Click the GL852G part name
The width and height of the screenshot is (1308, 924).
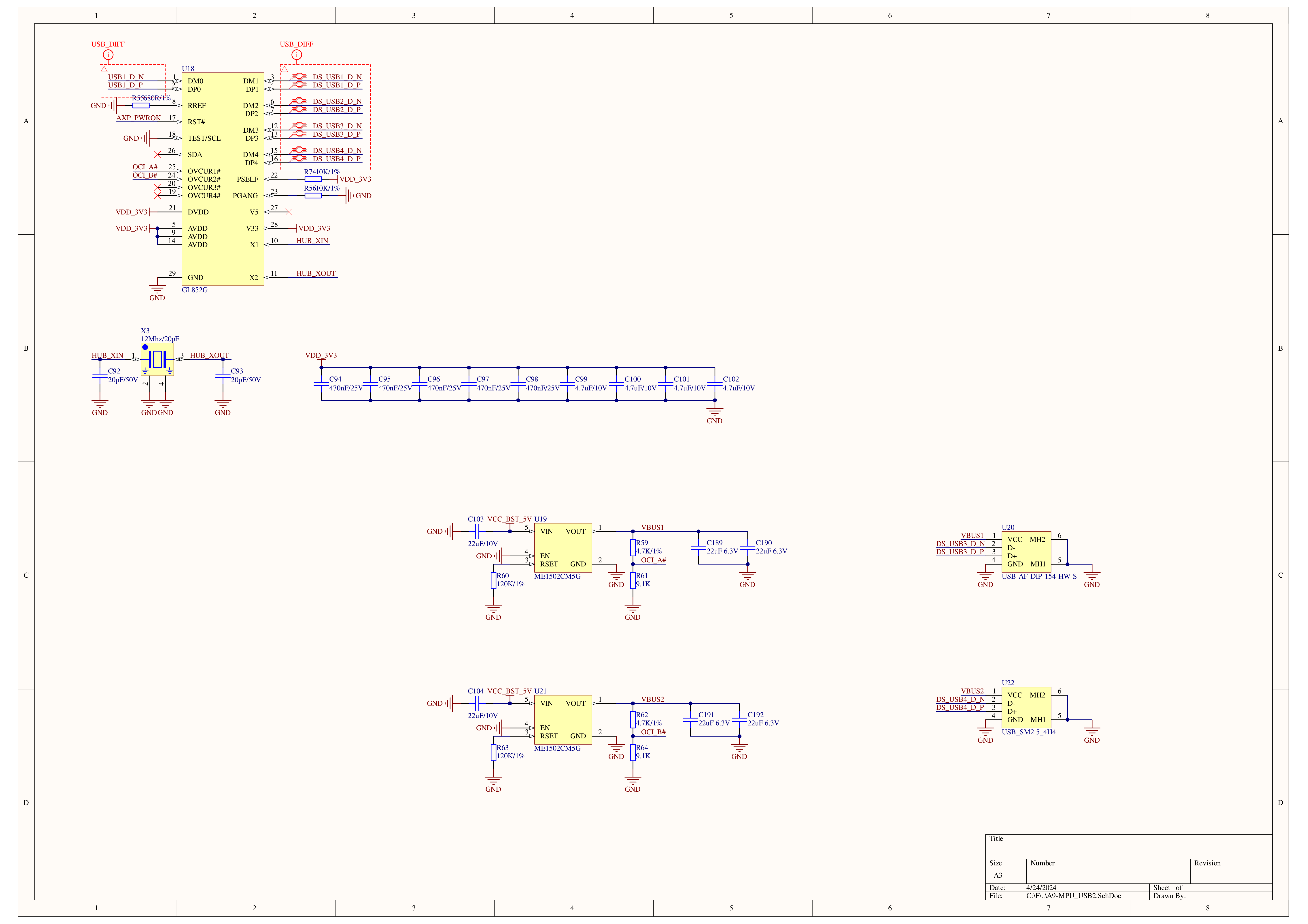(x=195, y=290)
